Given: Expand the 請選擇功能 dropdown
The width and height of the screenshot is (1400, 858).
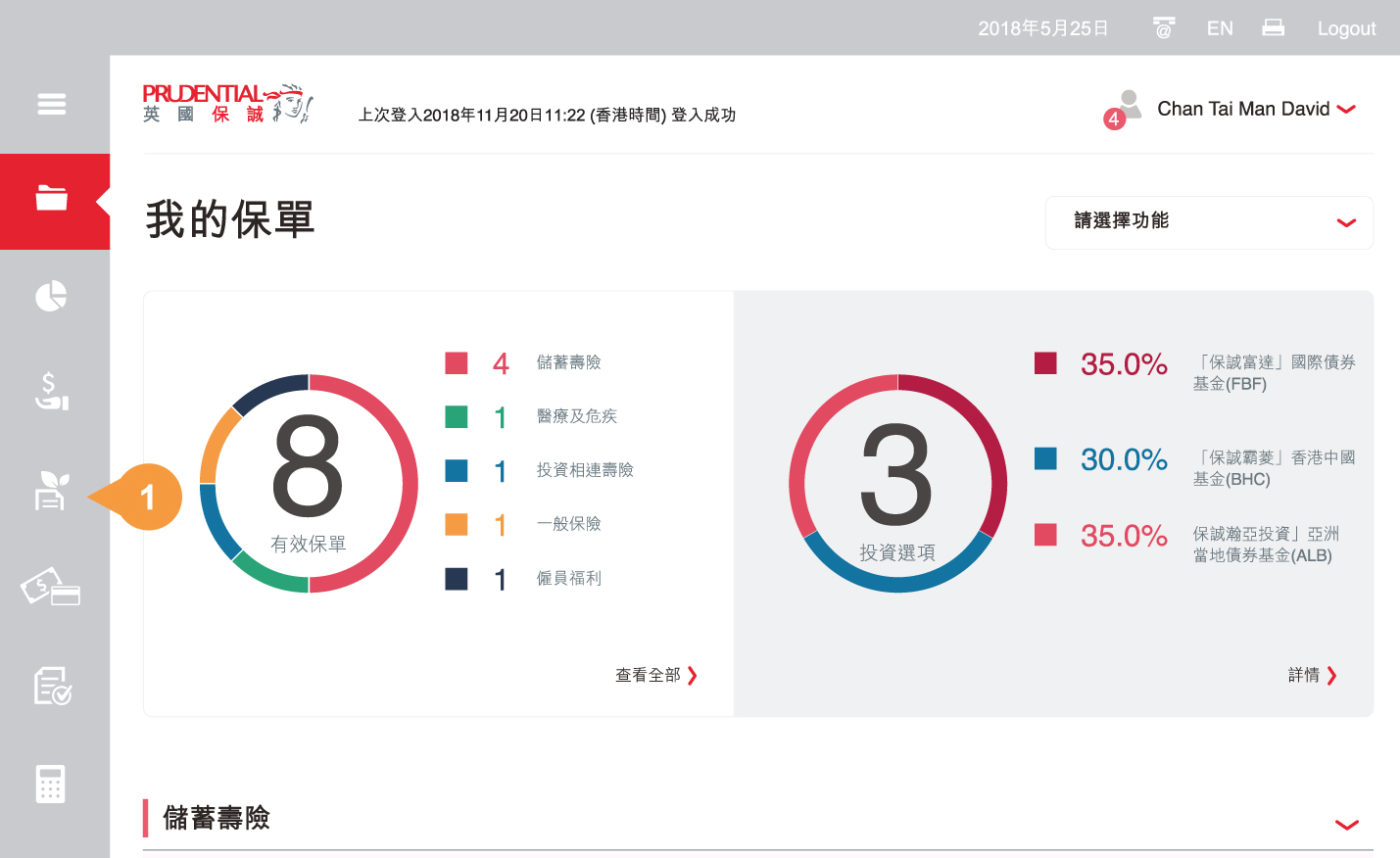Looking at the screenshot, I should pos(1208,222).
